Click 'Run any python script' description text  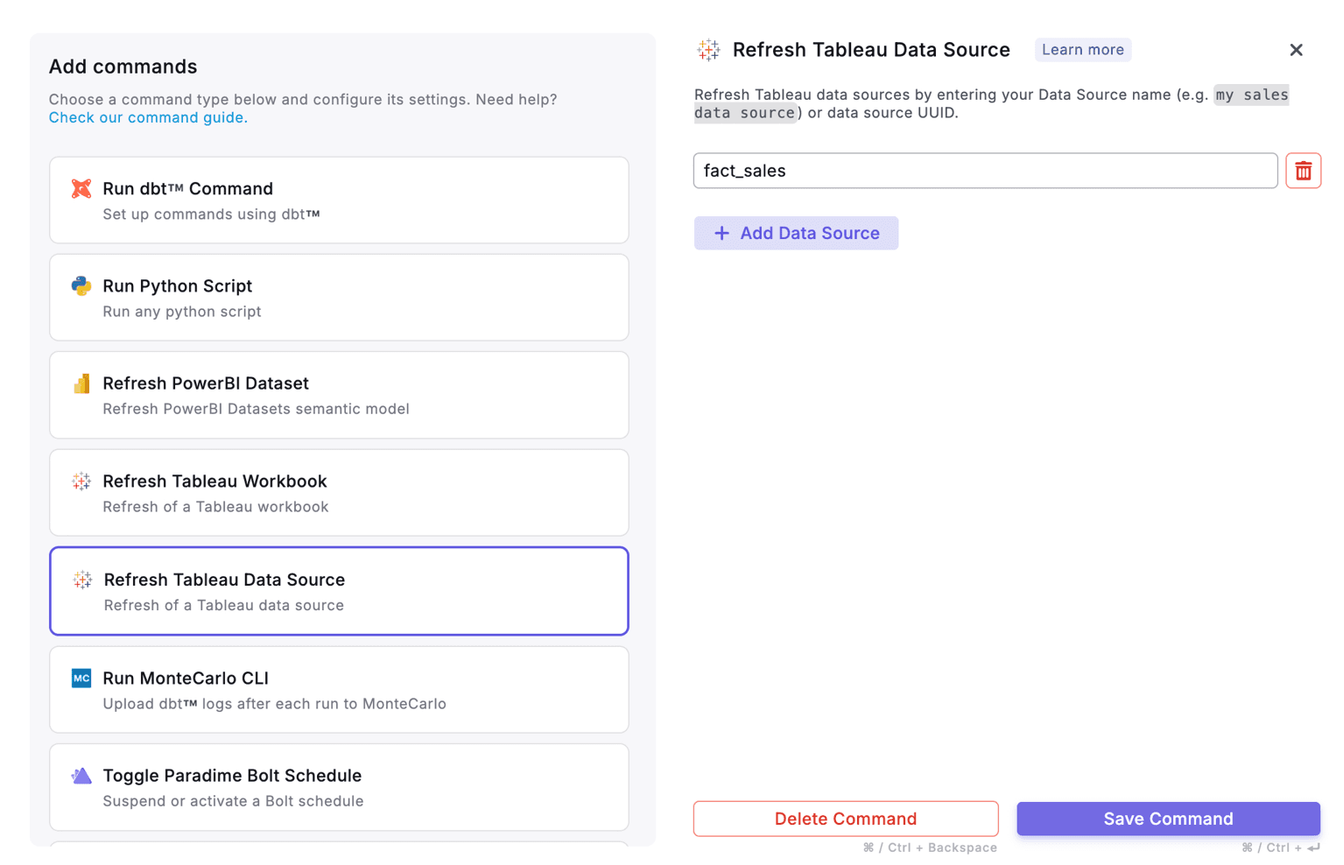[x=182, y=311]
